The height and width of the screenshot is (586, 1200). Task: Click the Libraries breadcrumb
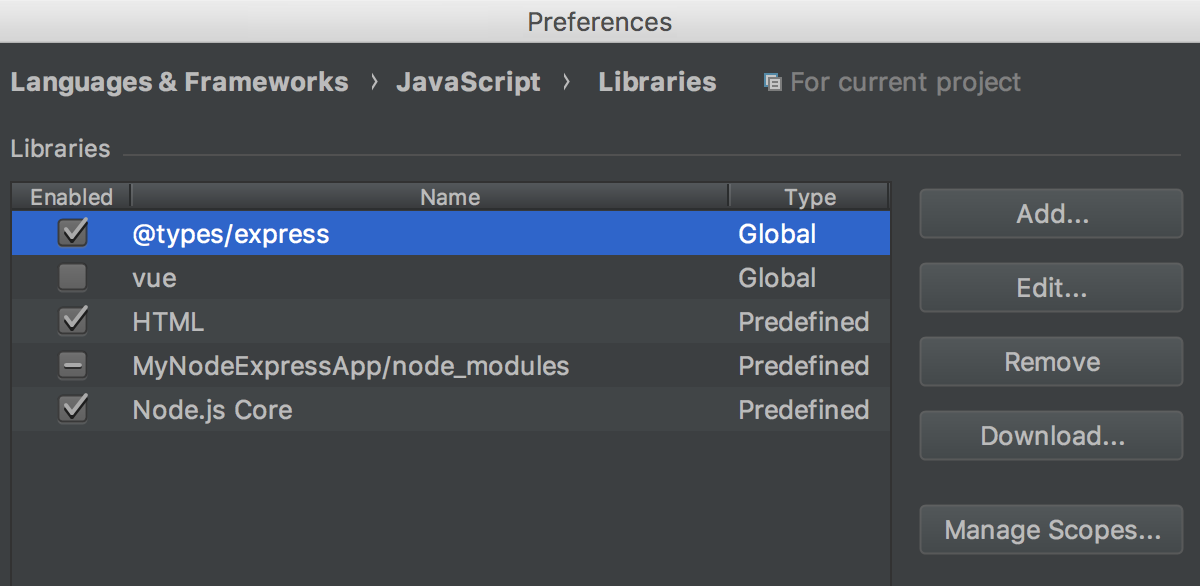pyautogui.click(x=657, y=81)
